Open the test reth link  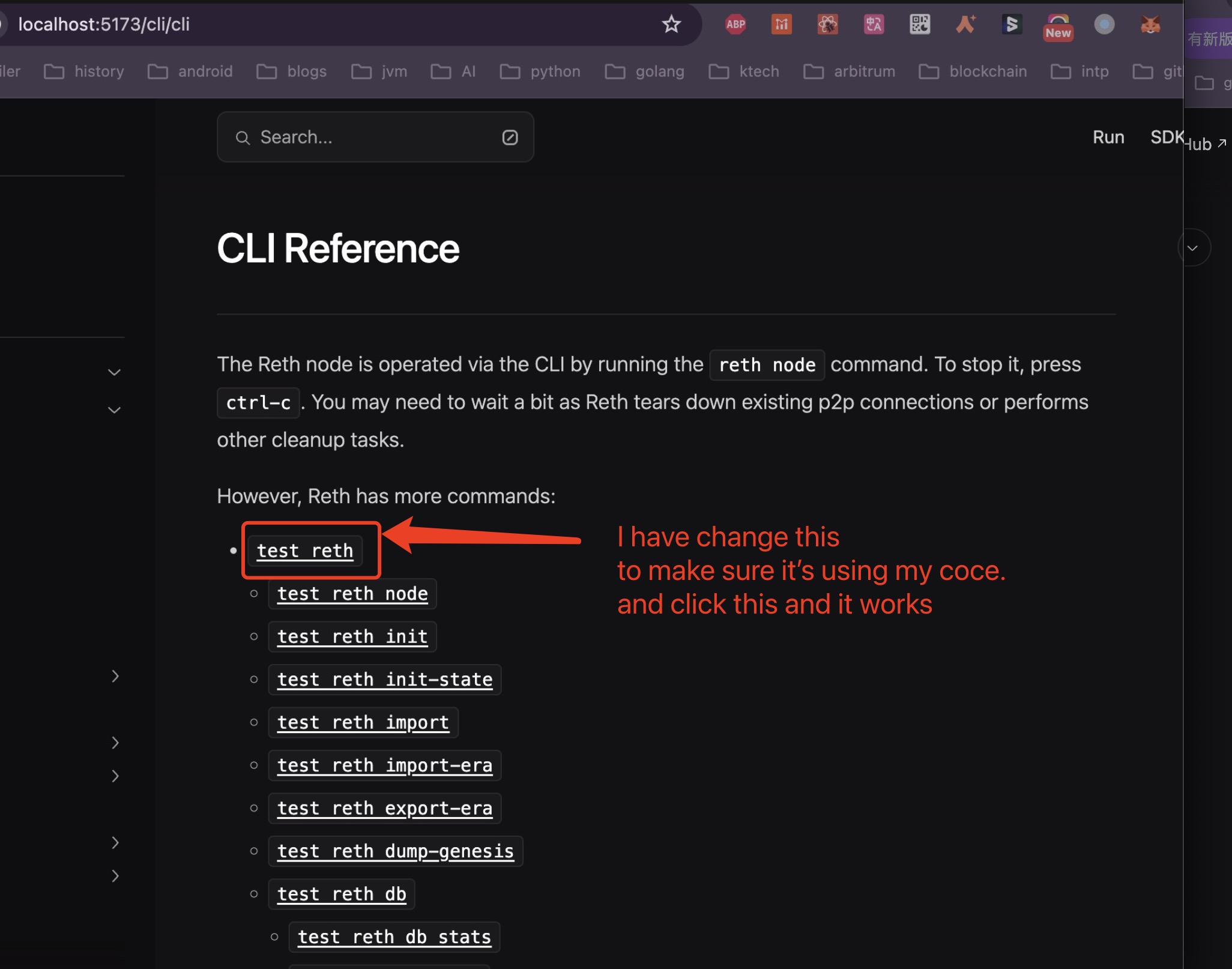pyautogui.click(x=305, y=550)
